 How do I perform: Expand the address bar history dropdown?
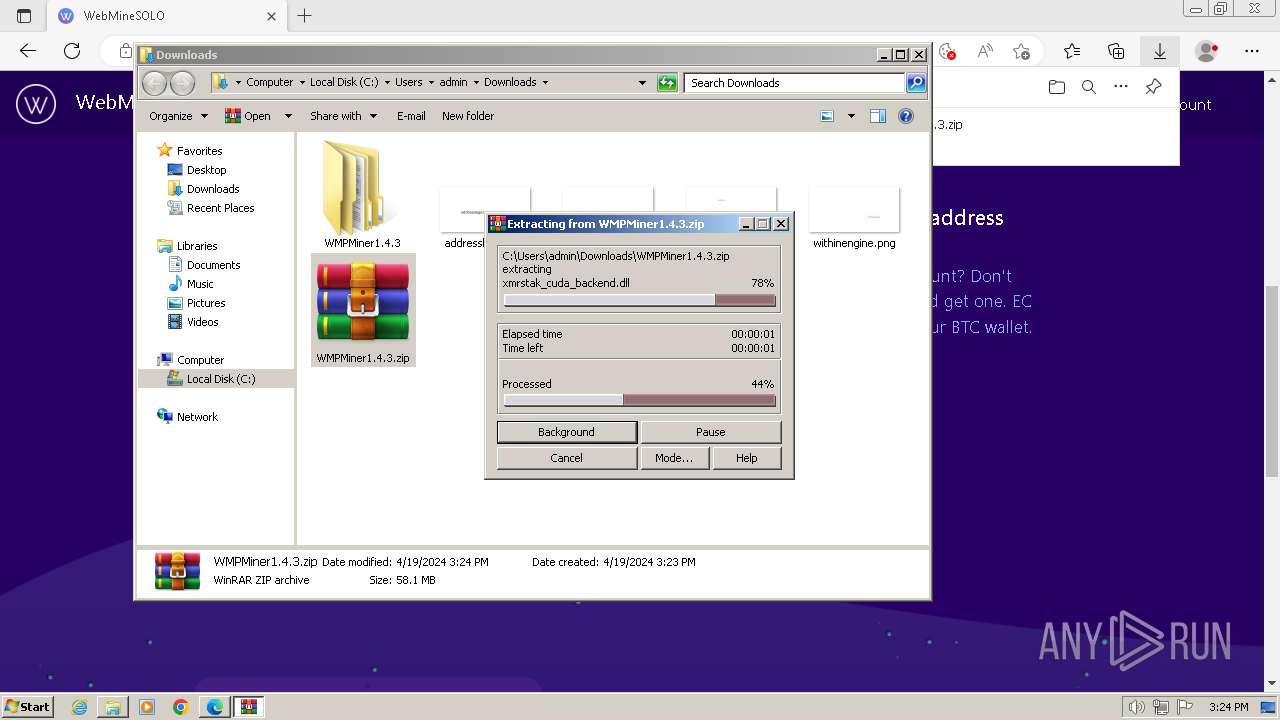[642, 83]
